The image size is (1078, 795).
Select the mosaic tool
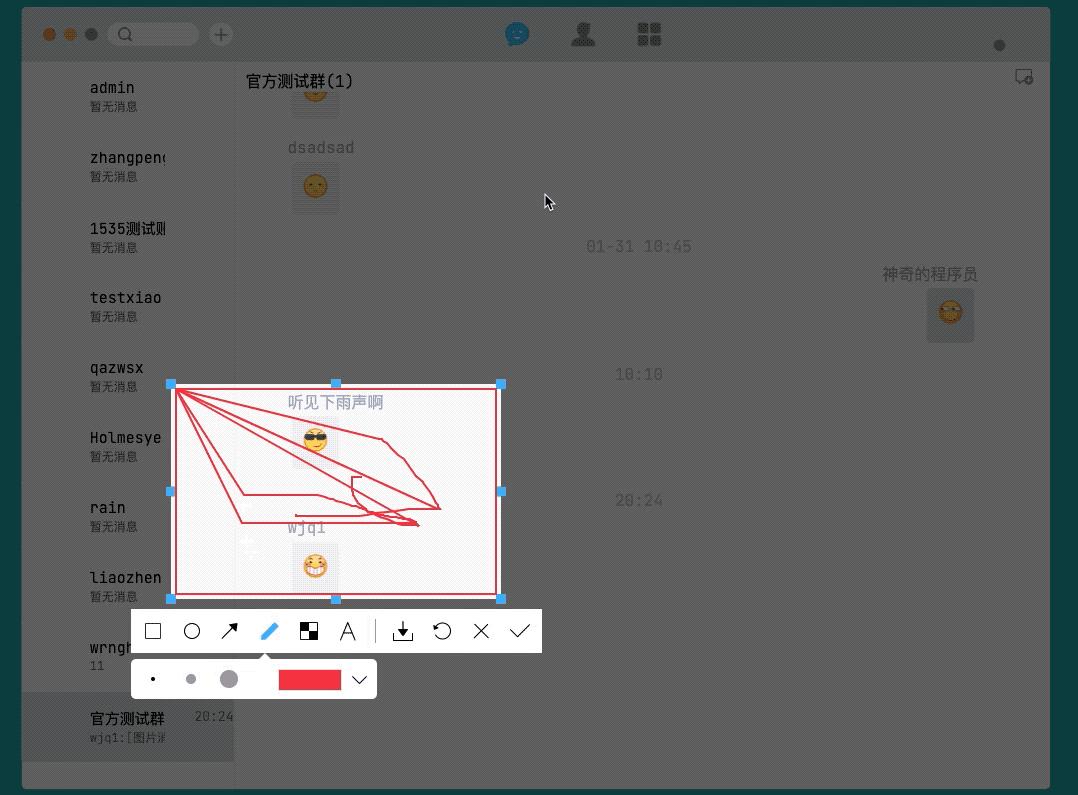pyautogui.click(x=308, y=631)
